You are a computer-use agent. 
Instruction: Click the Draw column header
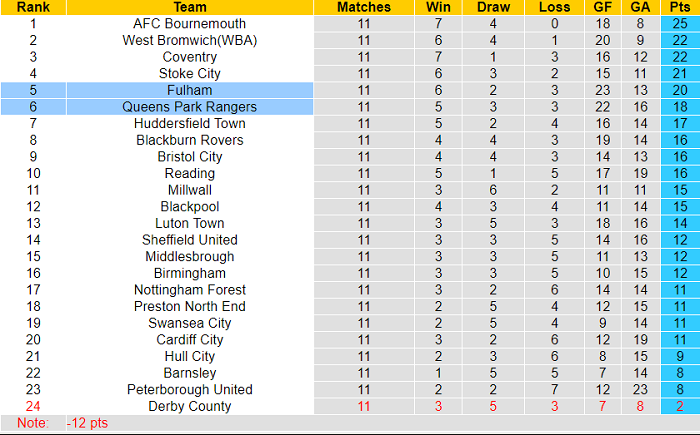point(493,7)
